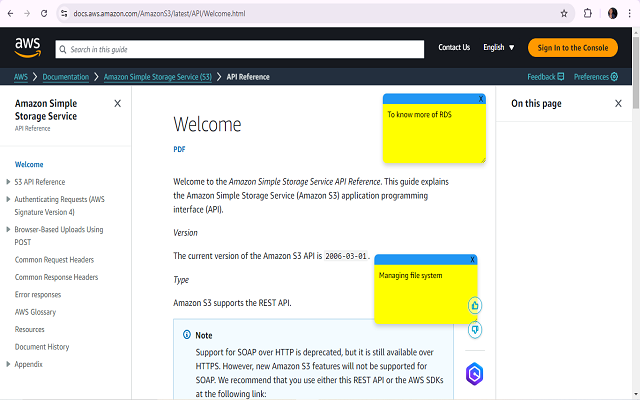Click Sign In to the Console button
The height and width of the screenshot is (400, 640).
tap(573, 48)
